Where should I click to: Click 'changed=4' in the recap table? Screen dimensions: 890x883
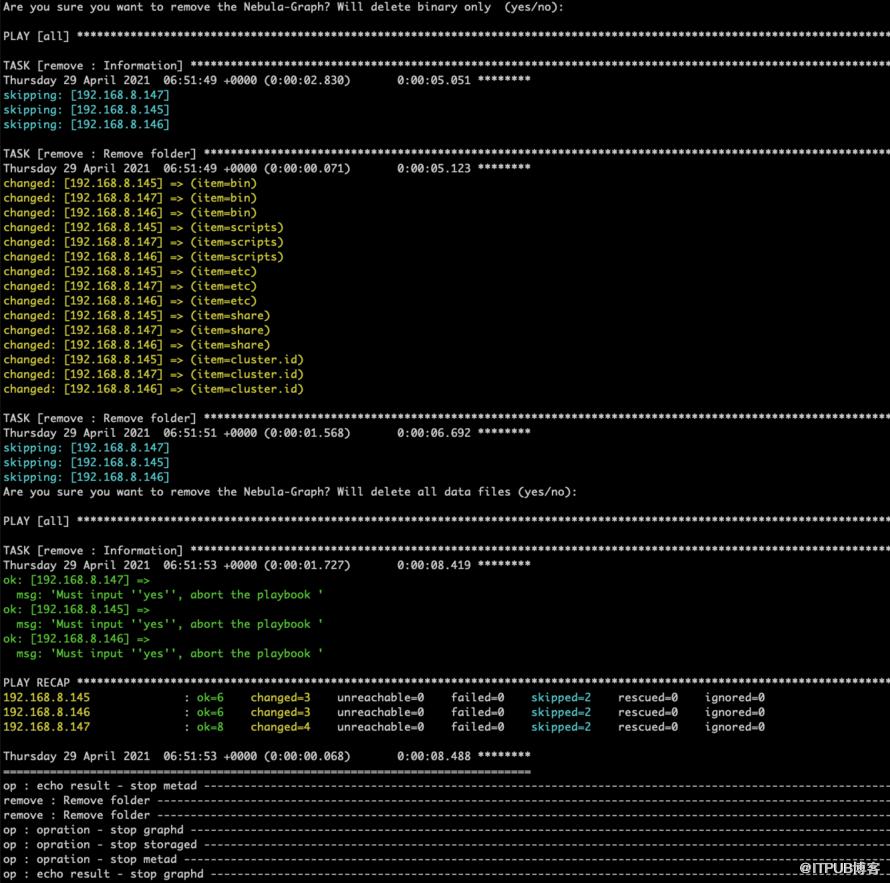(280, 727)
